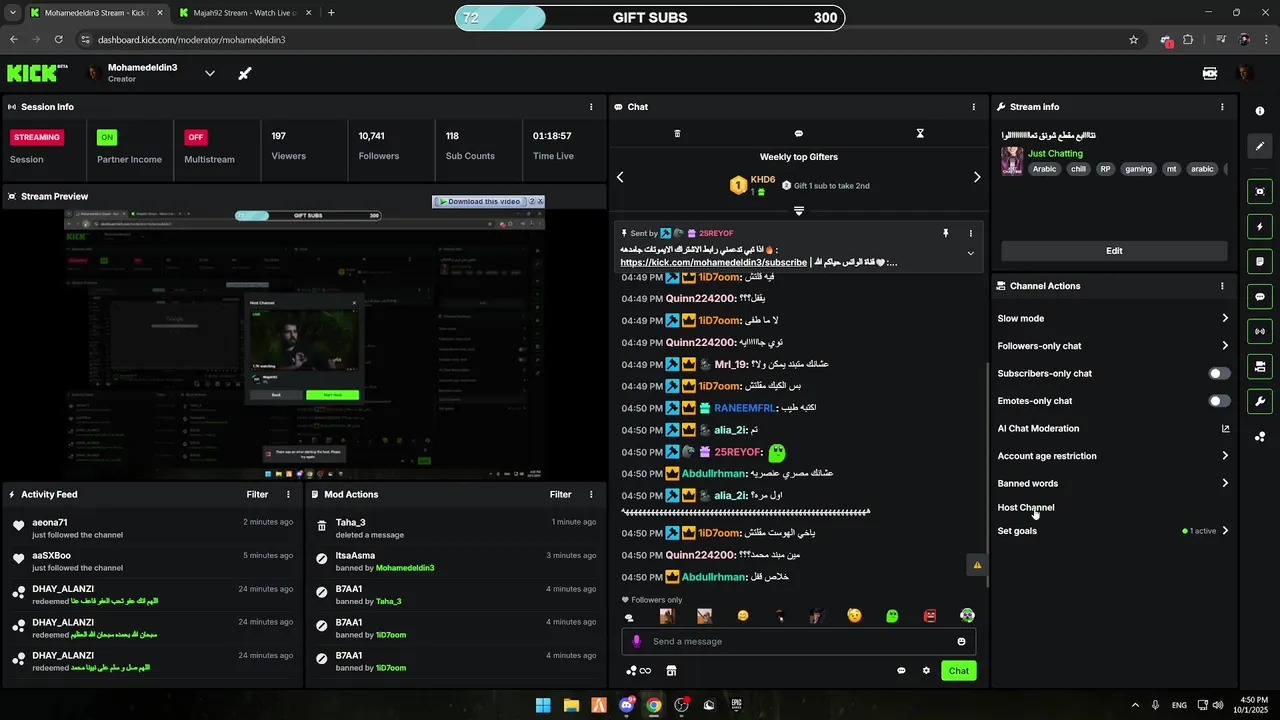The height and width of the screenshot is (720, 1280).
Task: Click the chat bubble icon in right sidebar
Action: (x=1260, y=297)
